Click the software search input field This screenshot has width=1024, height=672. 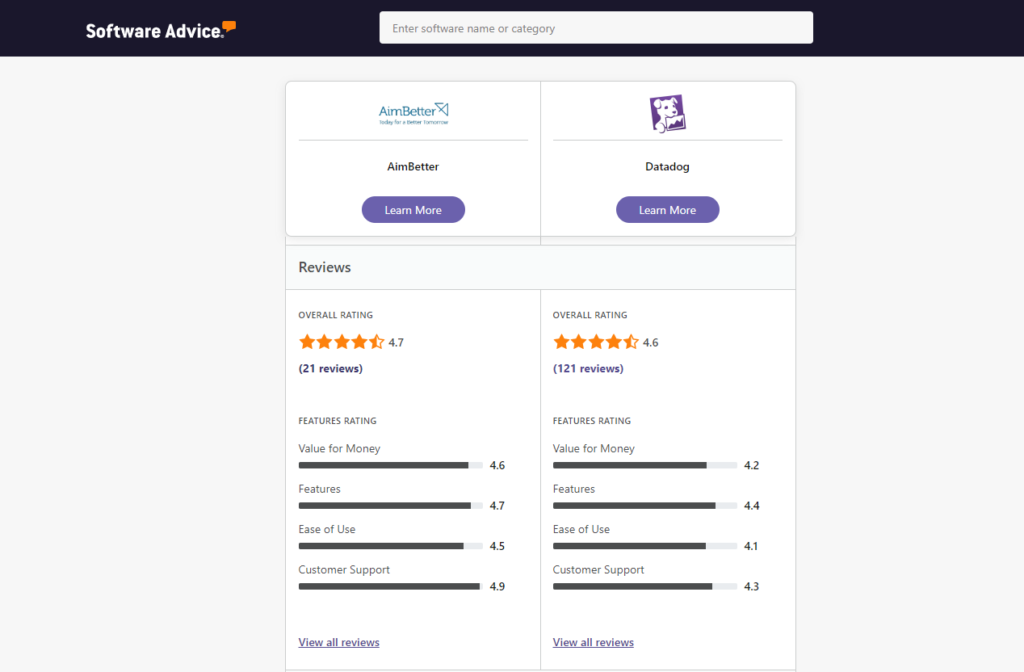coord(595,27)
